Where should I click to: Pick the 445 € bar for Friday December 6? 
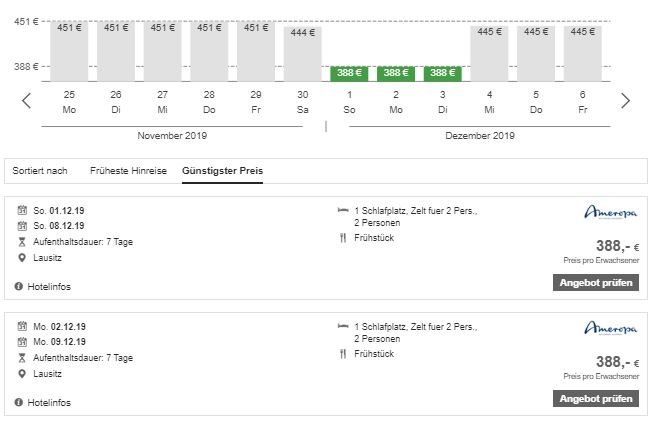pos(582,52)
